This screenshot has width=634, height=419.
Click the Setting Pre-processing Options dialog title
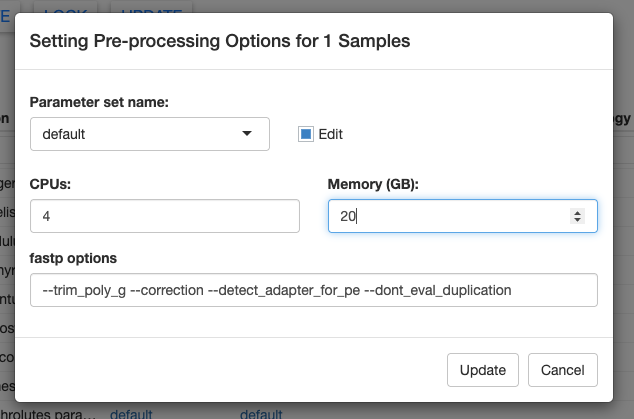point(220,41)
